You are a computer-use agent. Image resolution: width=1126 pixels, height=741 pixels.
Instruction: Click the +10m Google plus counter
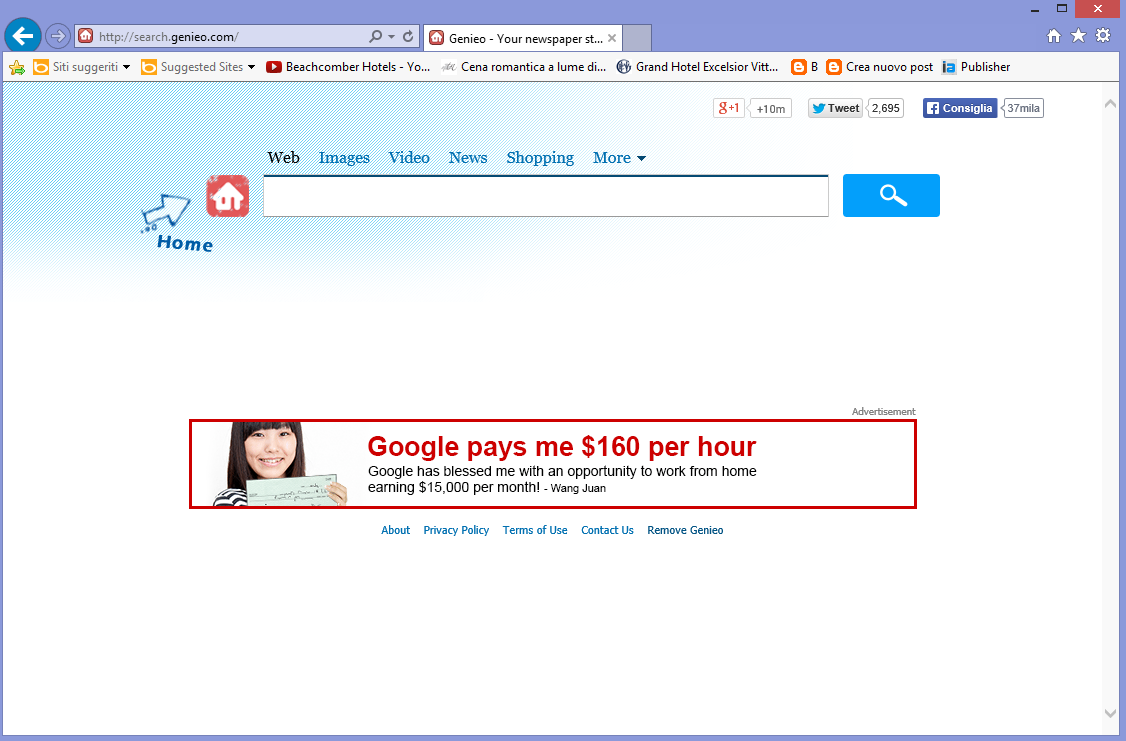[771, 108]
